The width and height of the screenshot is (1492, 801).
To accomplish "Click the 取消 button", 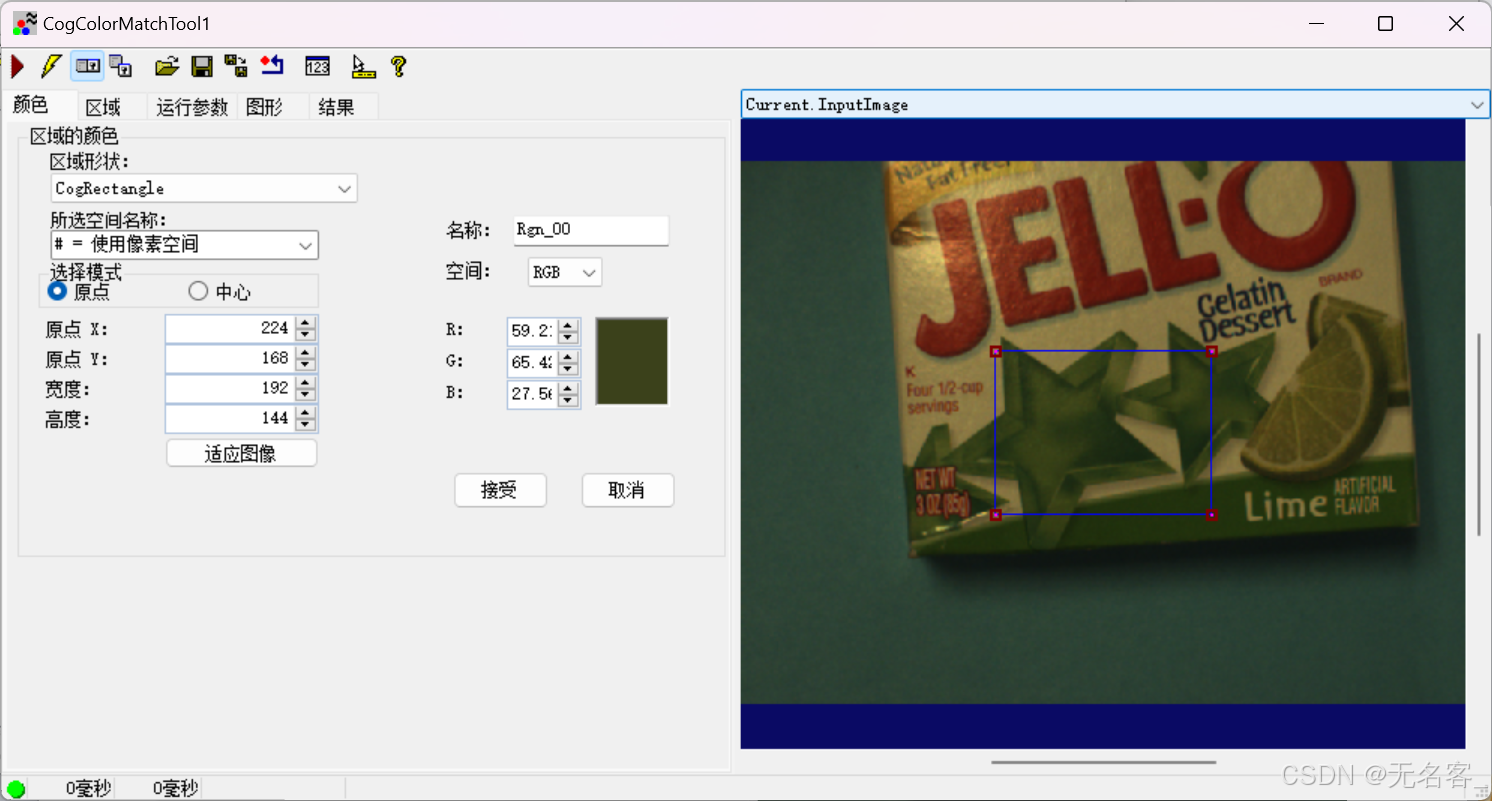I will pos(628,490).
